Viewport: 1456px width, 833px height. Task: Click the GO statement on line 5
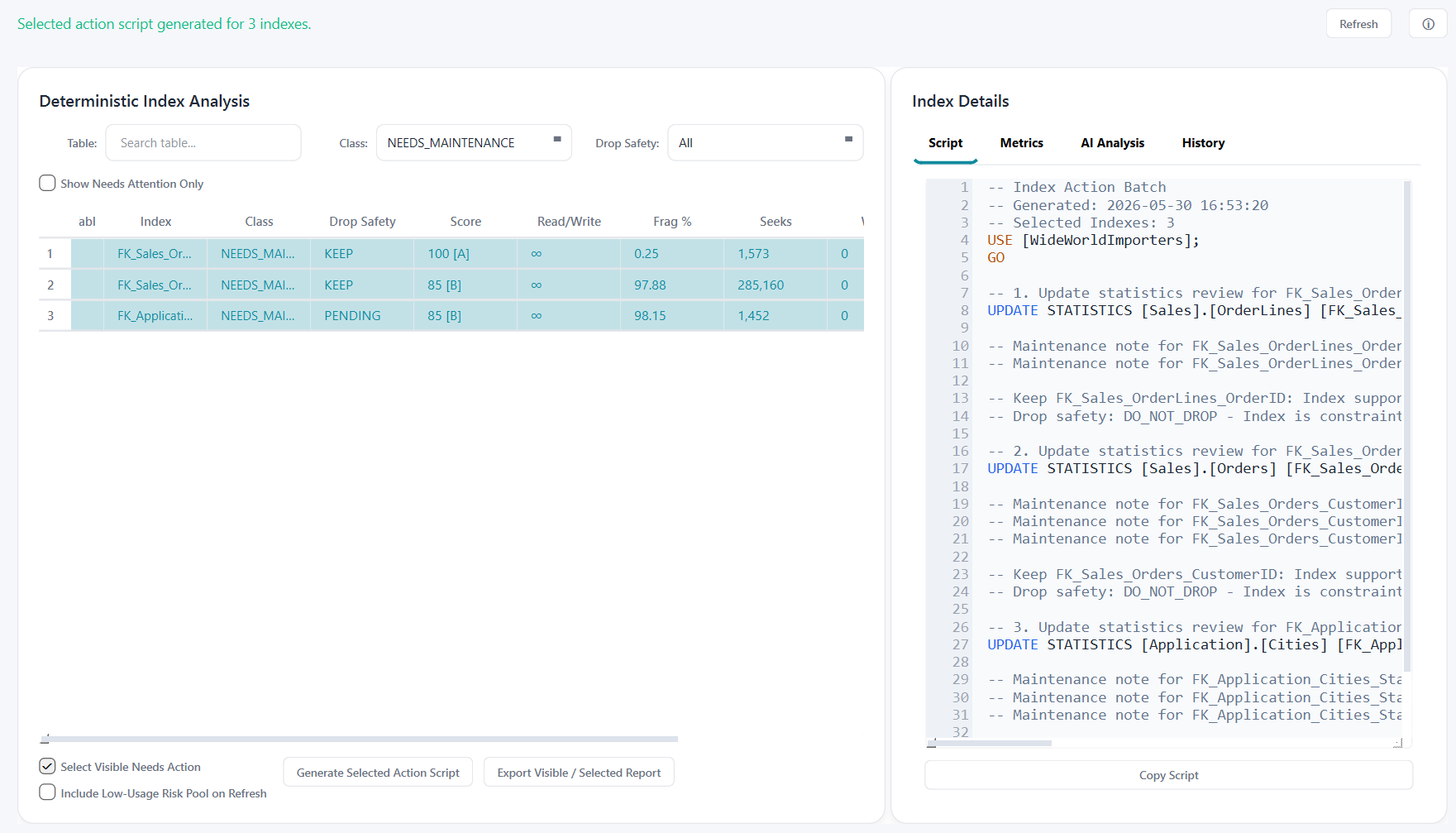(996, 257)
